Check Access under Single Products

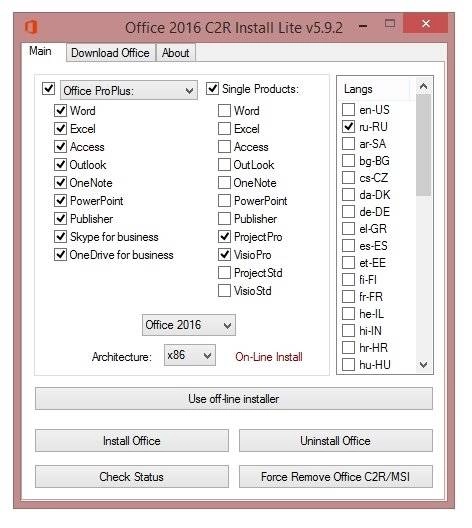pos(224,146)
